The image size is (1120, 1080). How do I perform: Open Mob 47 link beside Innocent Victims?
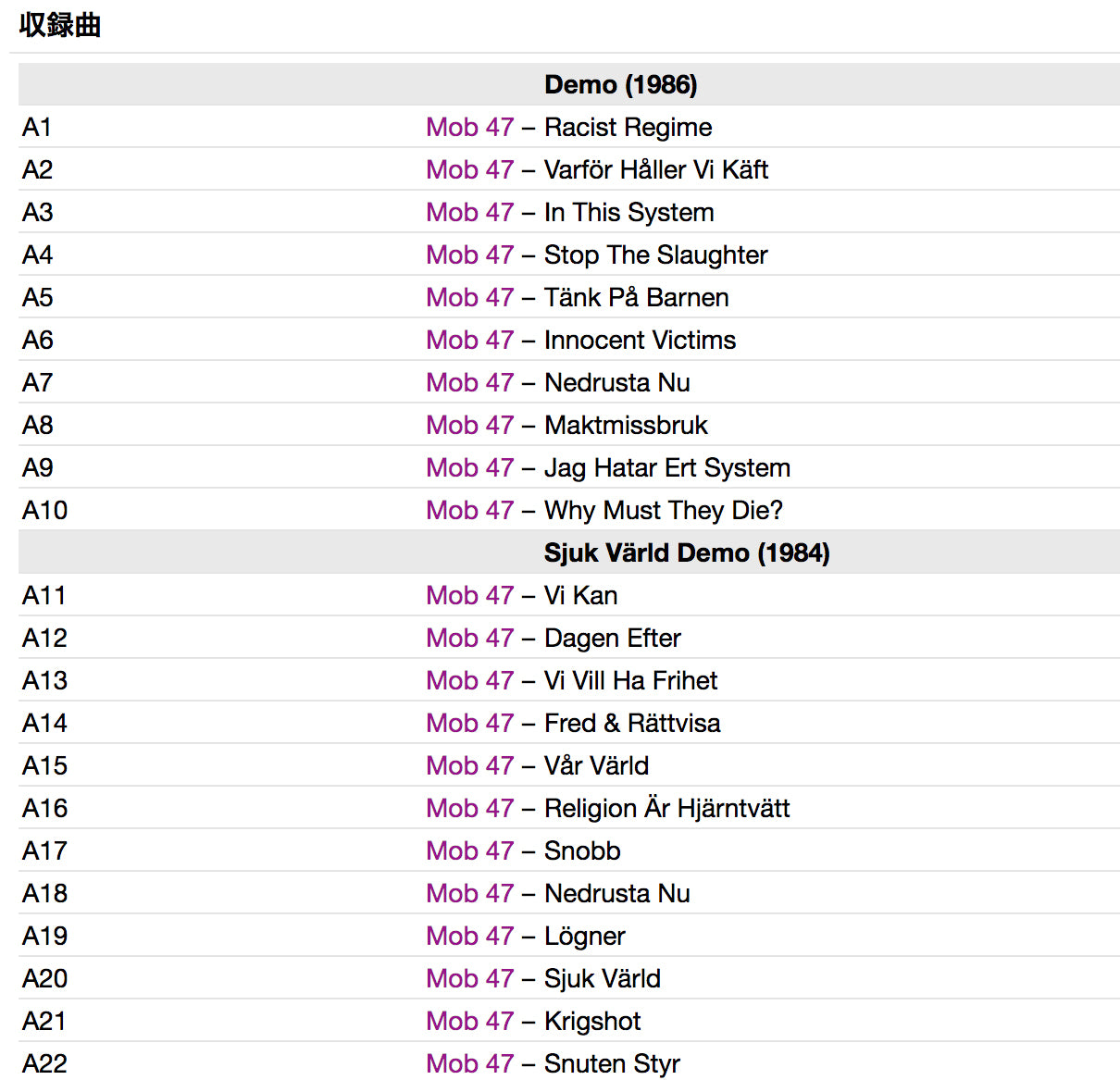tap(469, 340)
